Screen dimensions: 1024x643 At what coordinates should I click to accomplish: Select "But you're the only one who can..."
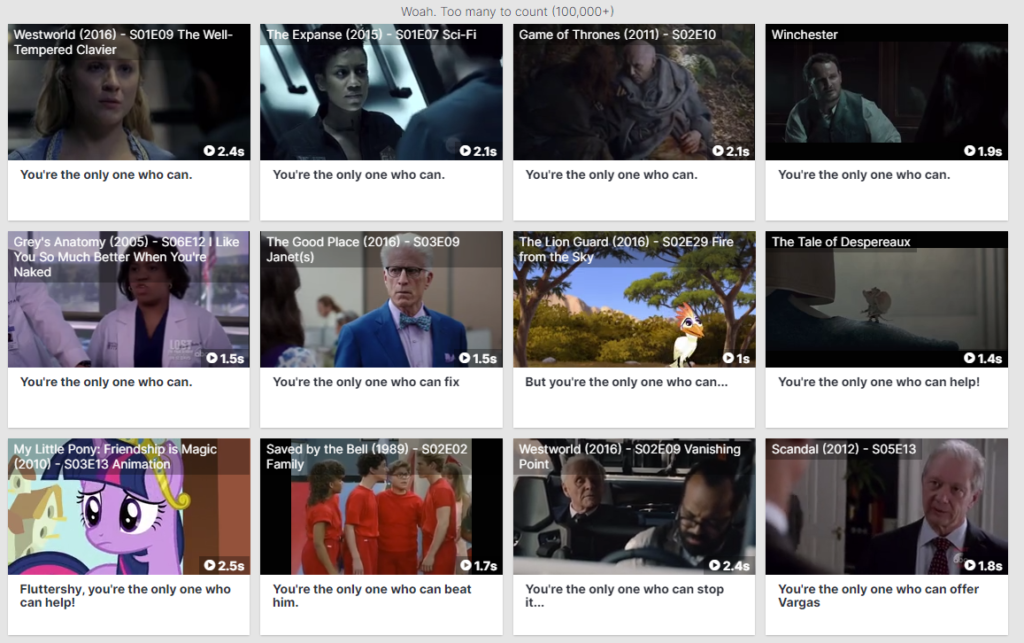click(x=626, y=382)
